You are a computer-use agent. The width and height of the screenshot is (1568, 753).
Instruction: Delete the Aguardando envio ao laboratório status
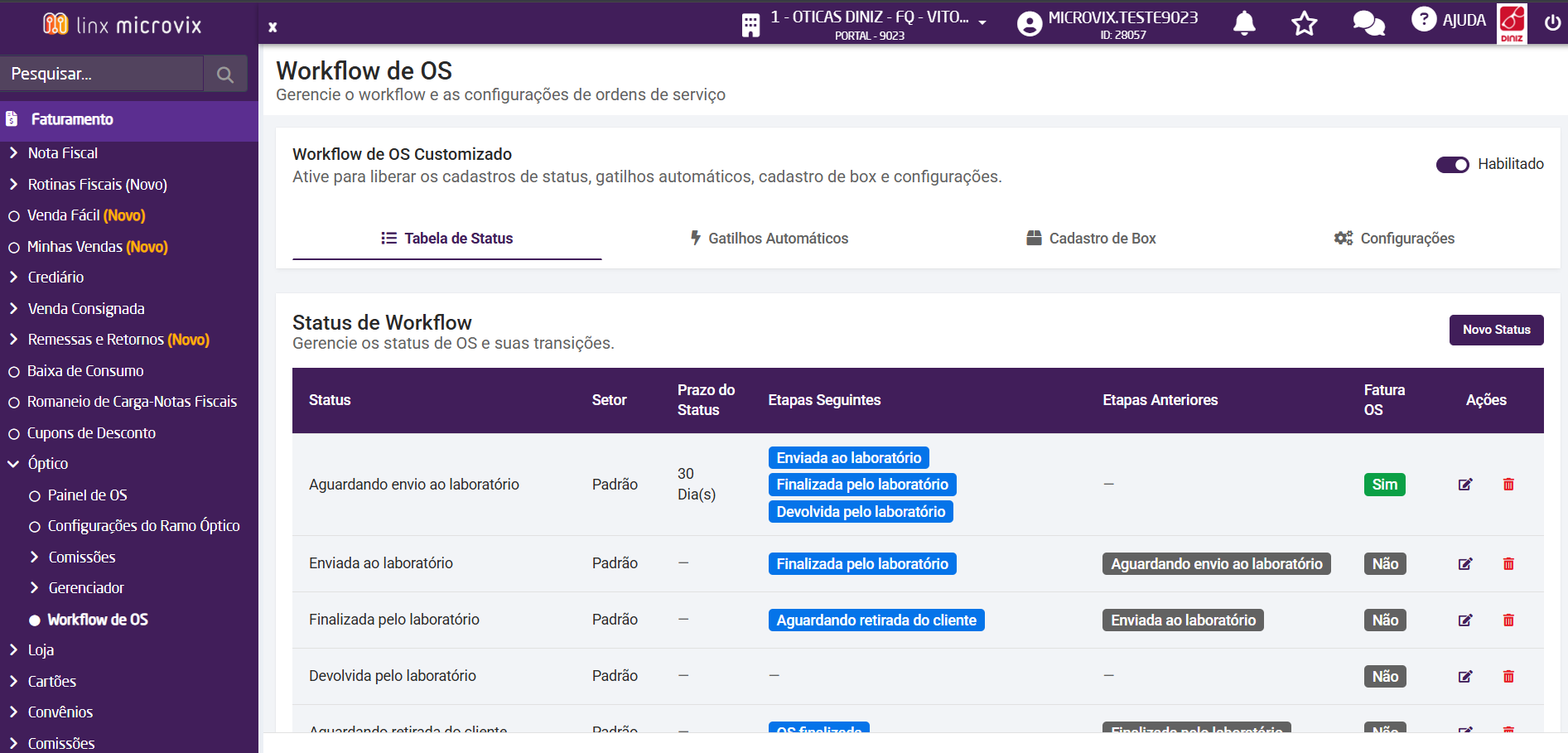pyautogui.click(x=1508, y=485)
